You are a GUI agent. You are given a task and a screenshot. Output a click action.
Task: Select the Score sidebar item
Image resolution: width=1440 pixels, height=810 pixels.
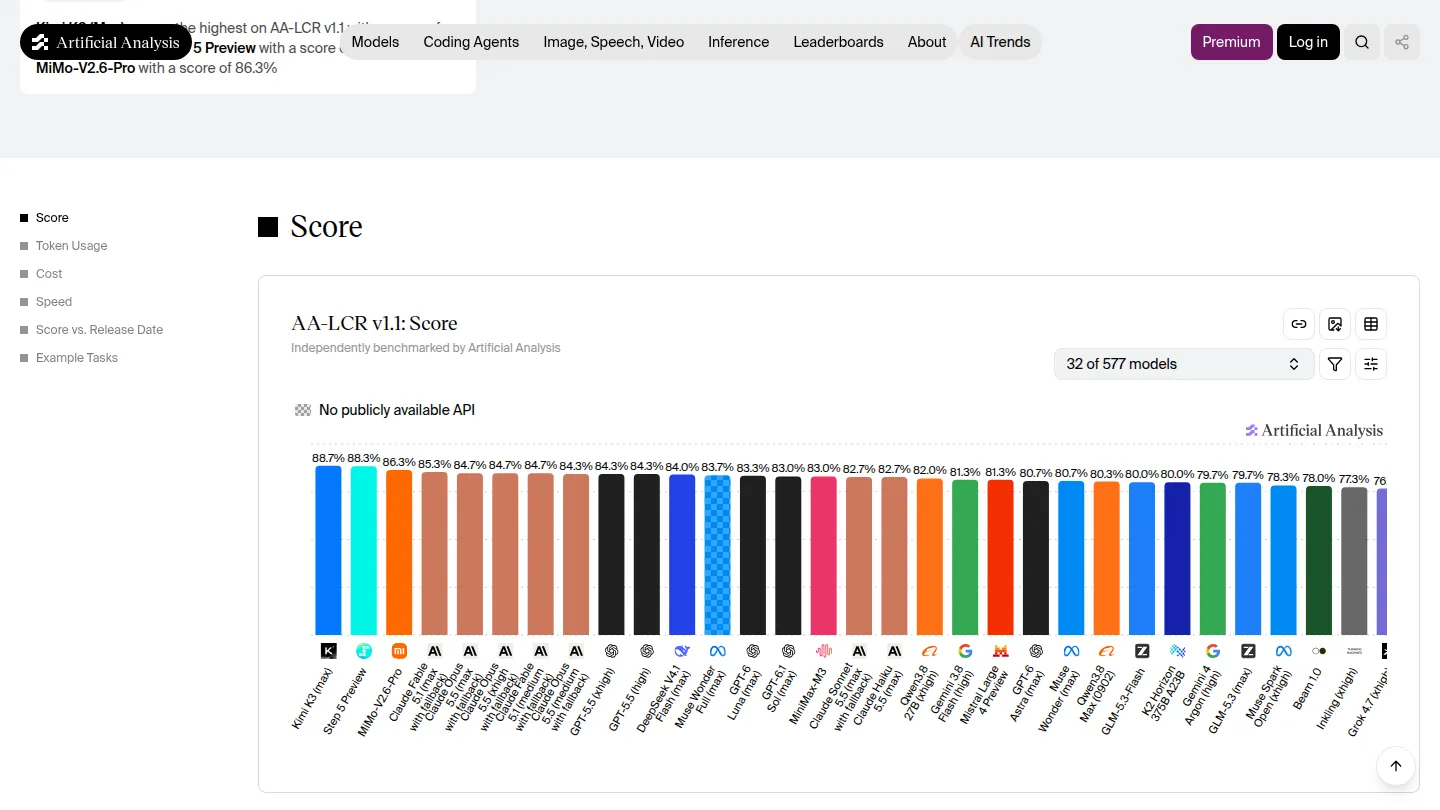[x=52, y=218]
